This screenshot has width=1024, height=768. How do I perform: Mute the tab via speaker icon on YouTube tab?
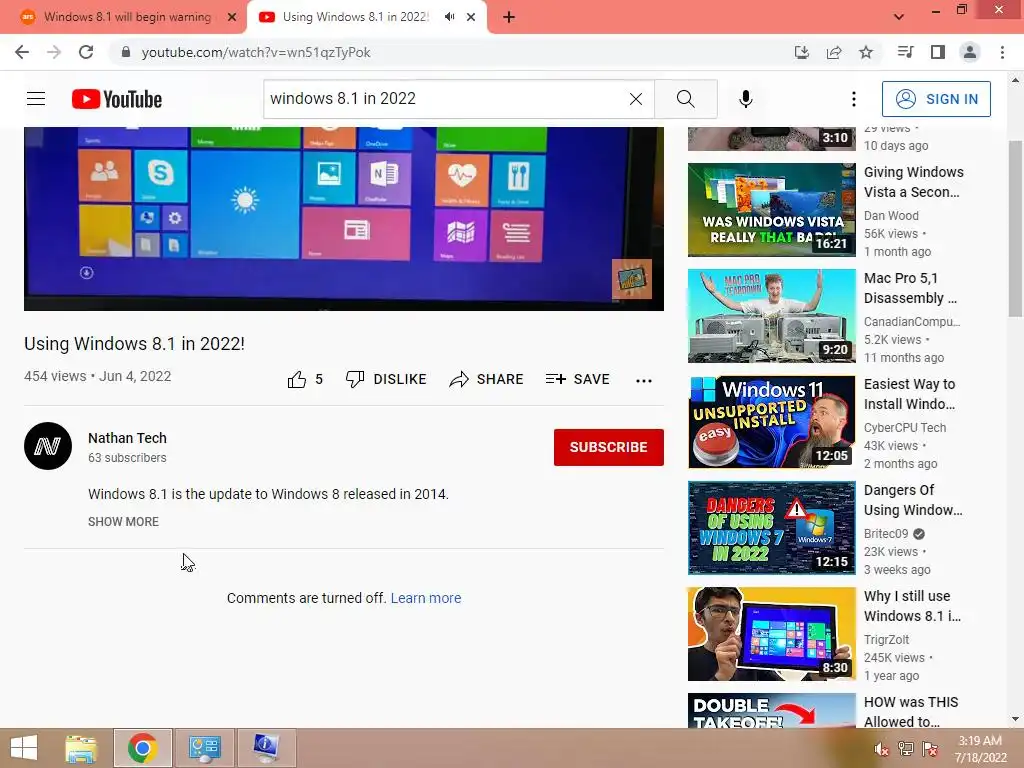449,17
